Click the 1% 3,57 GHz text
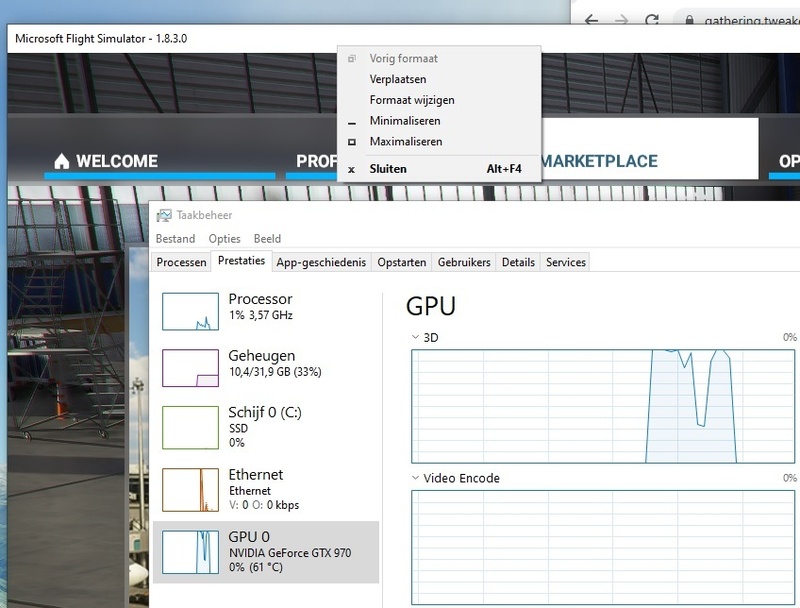Viewport: 800px width, 608px height. (261, 315)
